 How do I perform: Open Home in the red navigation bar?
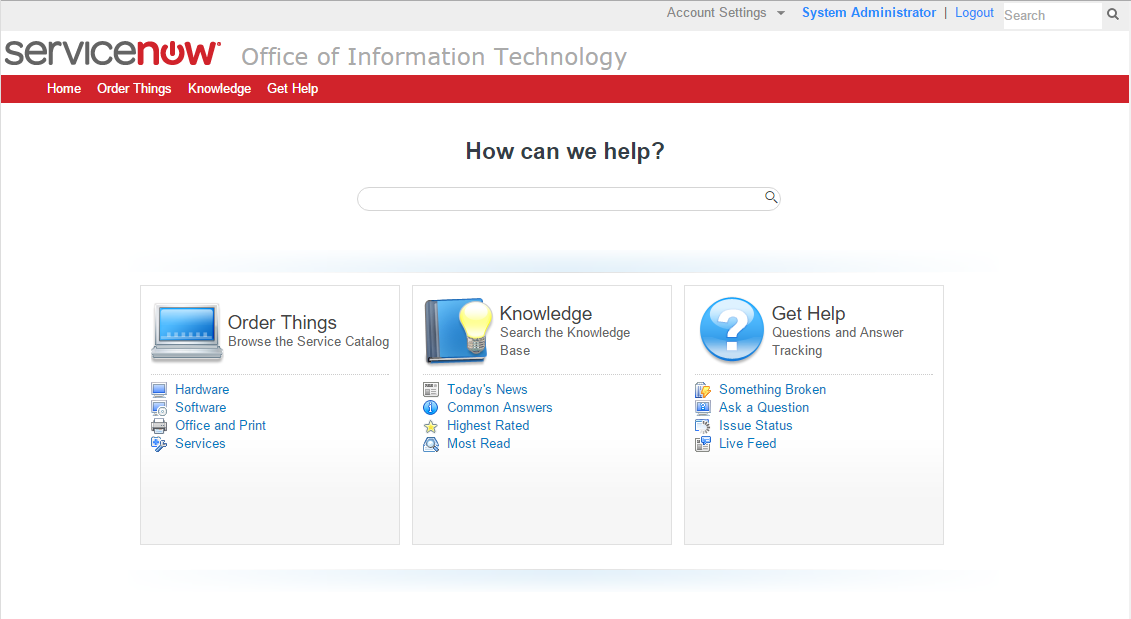click(x=64, y=89)
